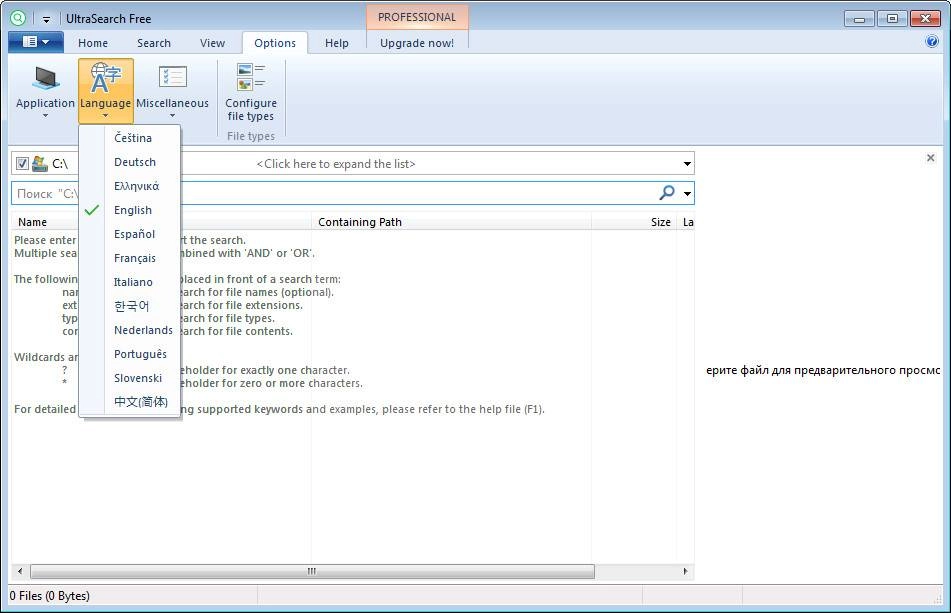
Task: Open the quick access toolbar dropdown arrow
Action: (x=46, y=19)
